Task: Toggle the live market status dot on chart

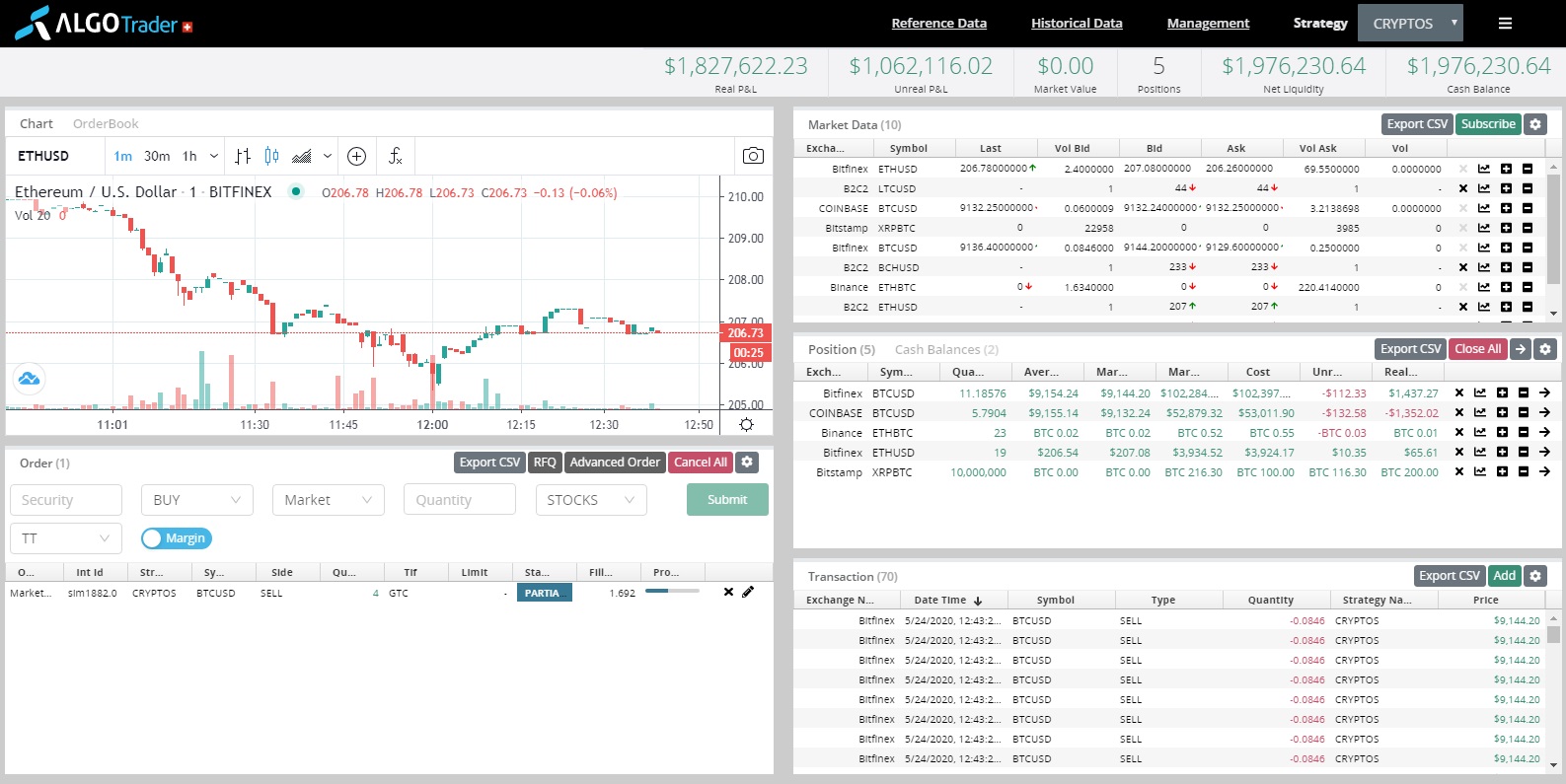Action: click(295, 191)
